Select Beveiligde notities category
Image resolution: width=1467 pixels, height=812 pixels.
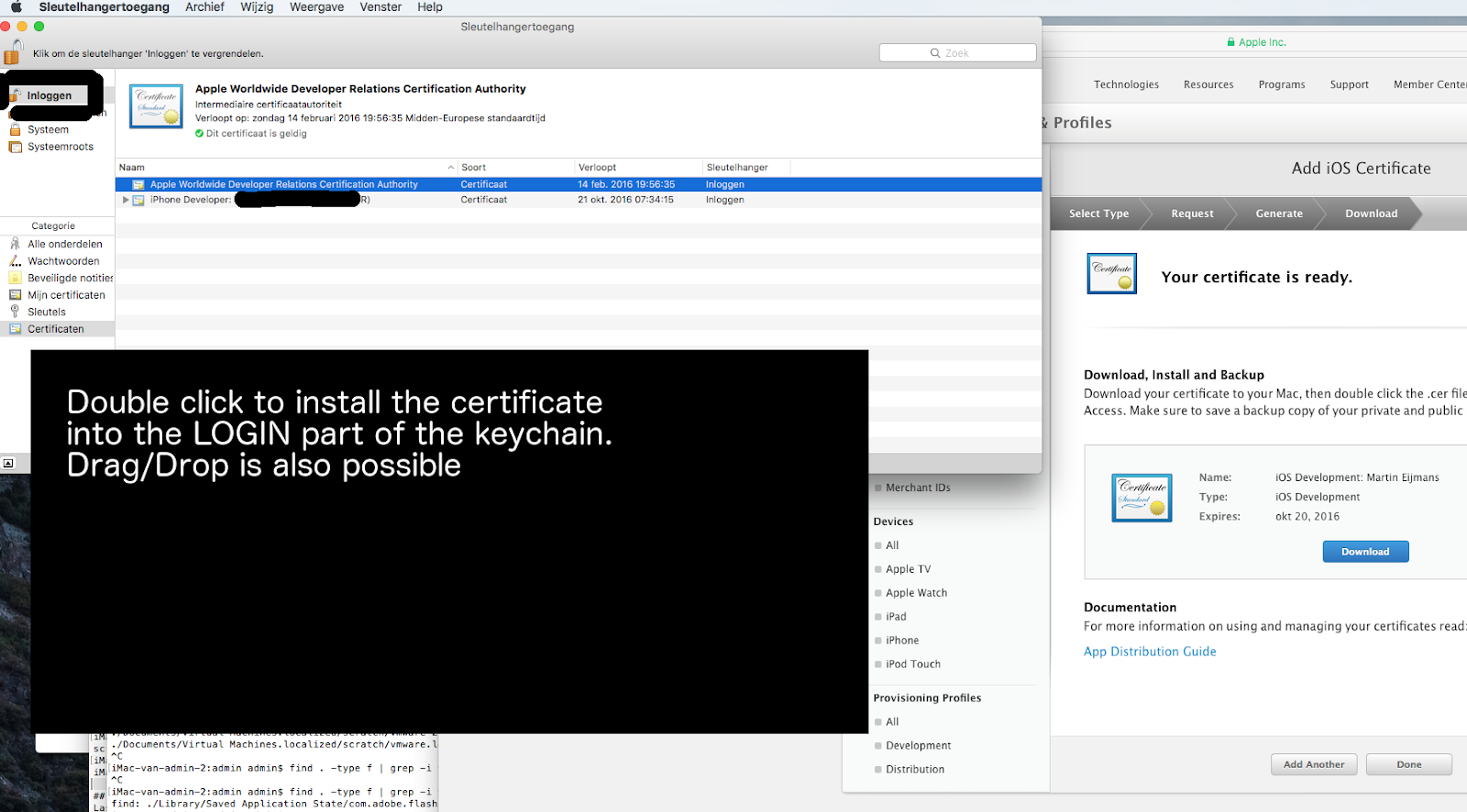(70, 279)
